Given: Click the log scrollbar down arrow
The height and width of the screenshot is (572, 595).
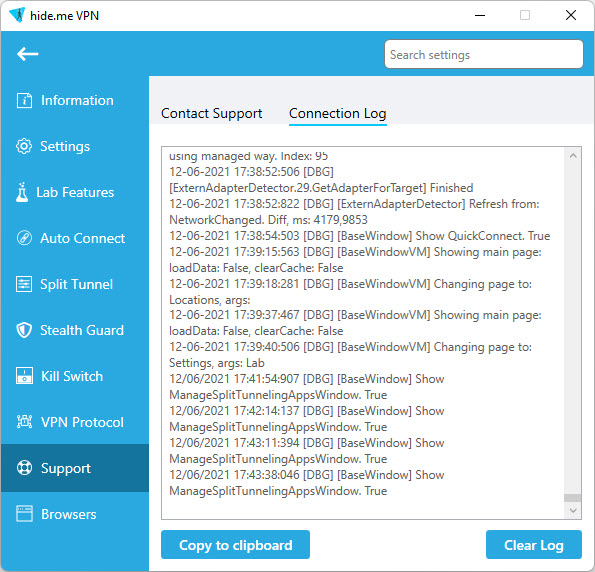Looking at the screenshot, I should pyautogui.click(x=573, y=511).
